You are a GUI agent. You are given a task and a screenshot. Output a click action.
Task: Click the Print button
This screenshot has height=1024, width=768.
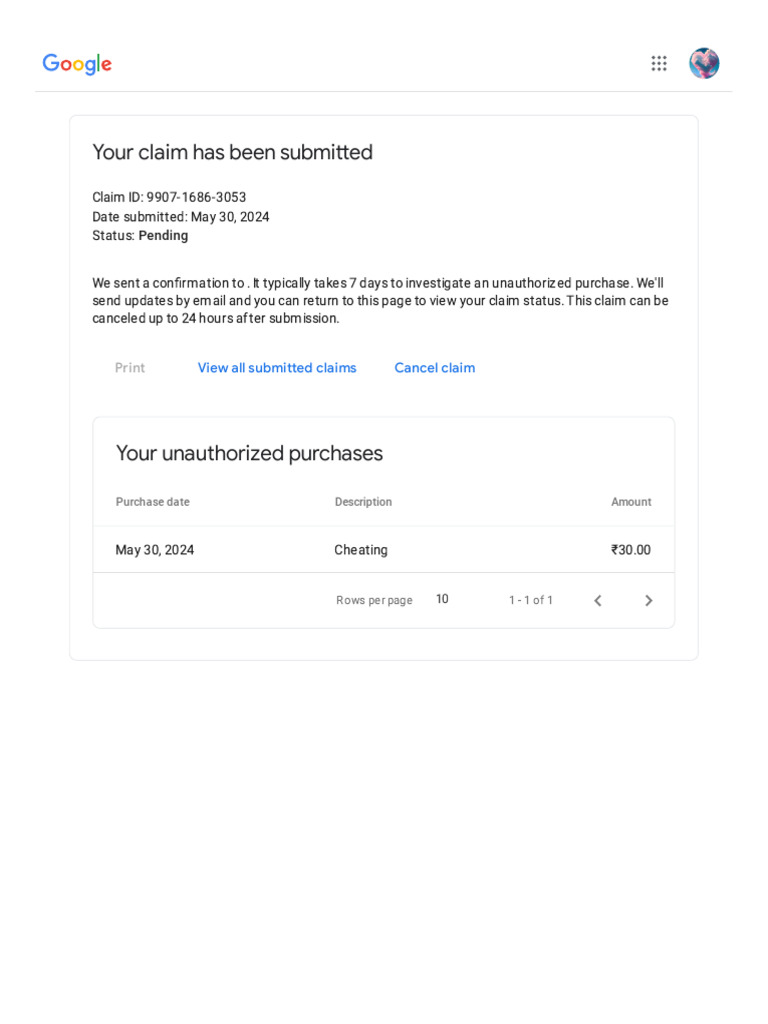130,368
